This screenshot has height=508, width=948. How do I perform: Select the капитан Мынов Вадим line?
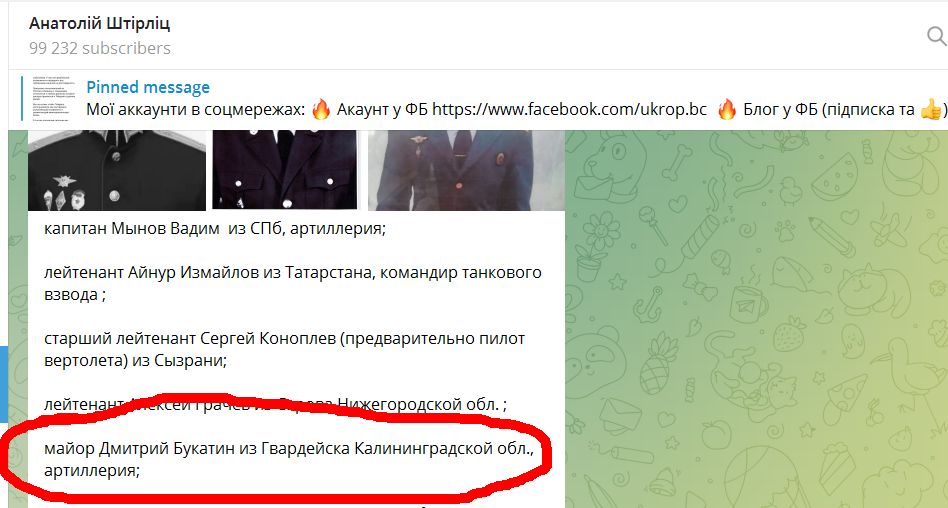215,229
